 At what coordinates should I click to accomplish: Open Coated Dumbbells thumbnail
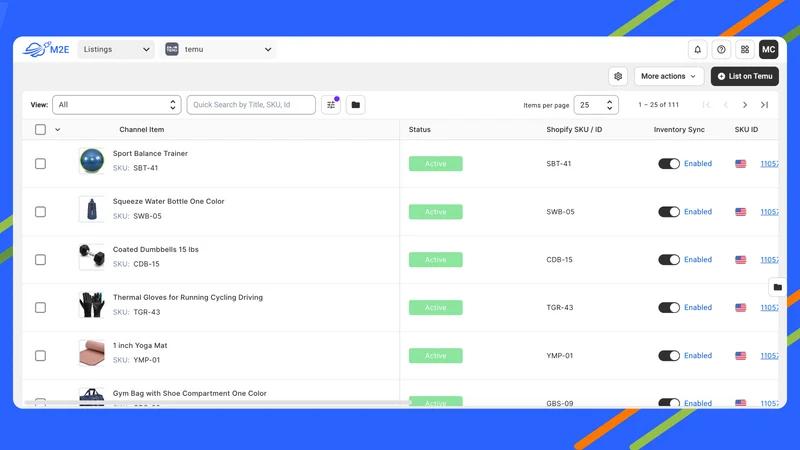(92, 257)
